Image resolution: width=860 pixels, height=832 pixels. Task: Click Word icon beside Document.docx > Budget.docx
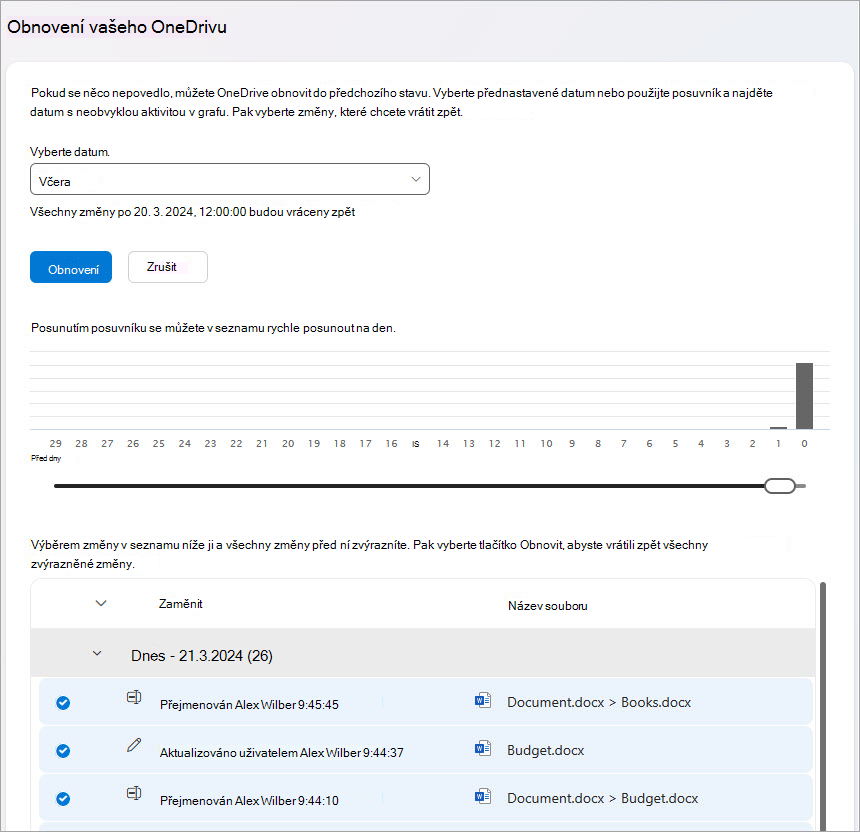[483, 797]
